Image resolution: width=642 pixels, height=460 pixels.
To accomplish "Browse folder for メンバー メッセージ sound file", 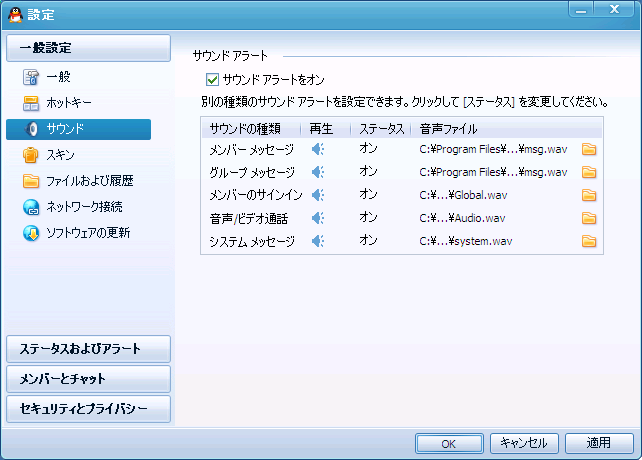I will click(589, 149).
